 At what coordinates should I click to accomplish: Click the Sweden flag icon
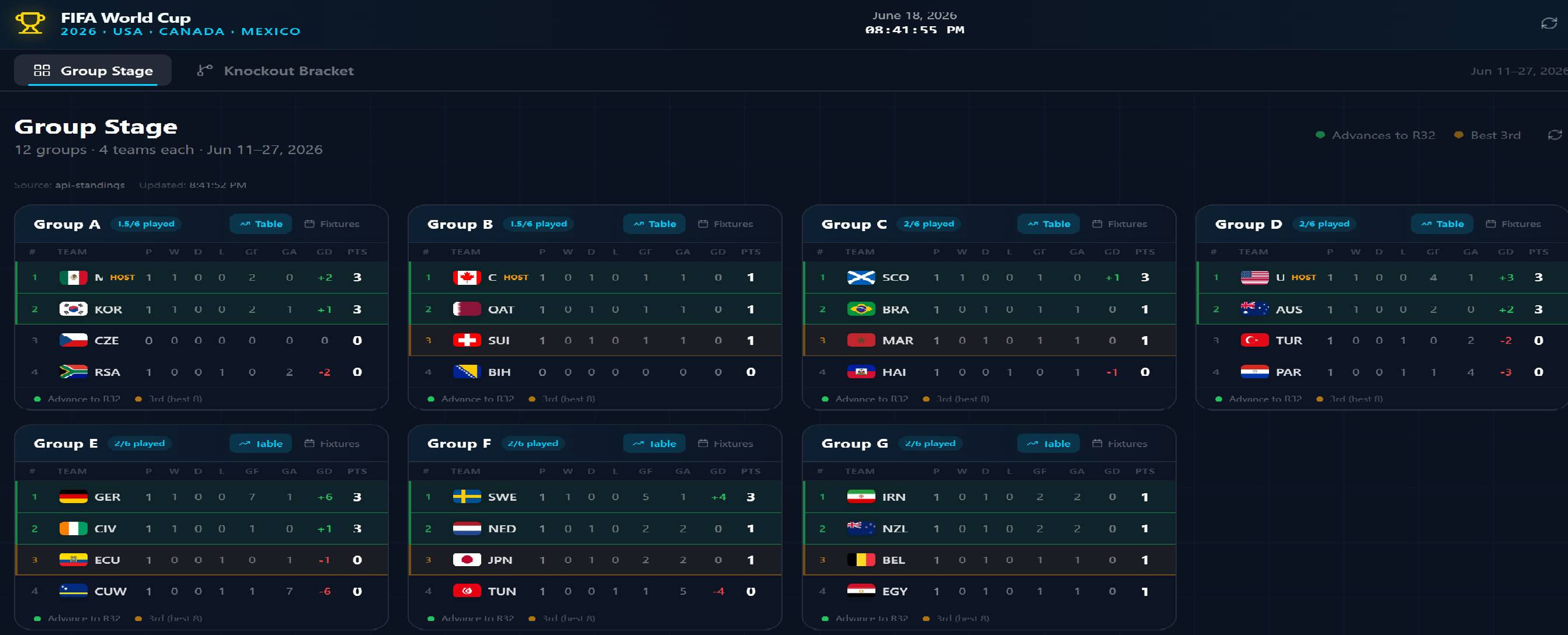point(467,497)
